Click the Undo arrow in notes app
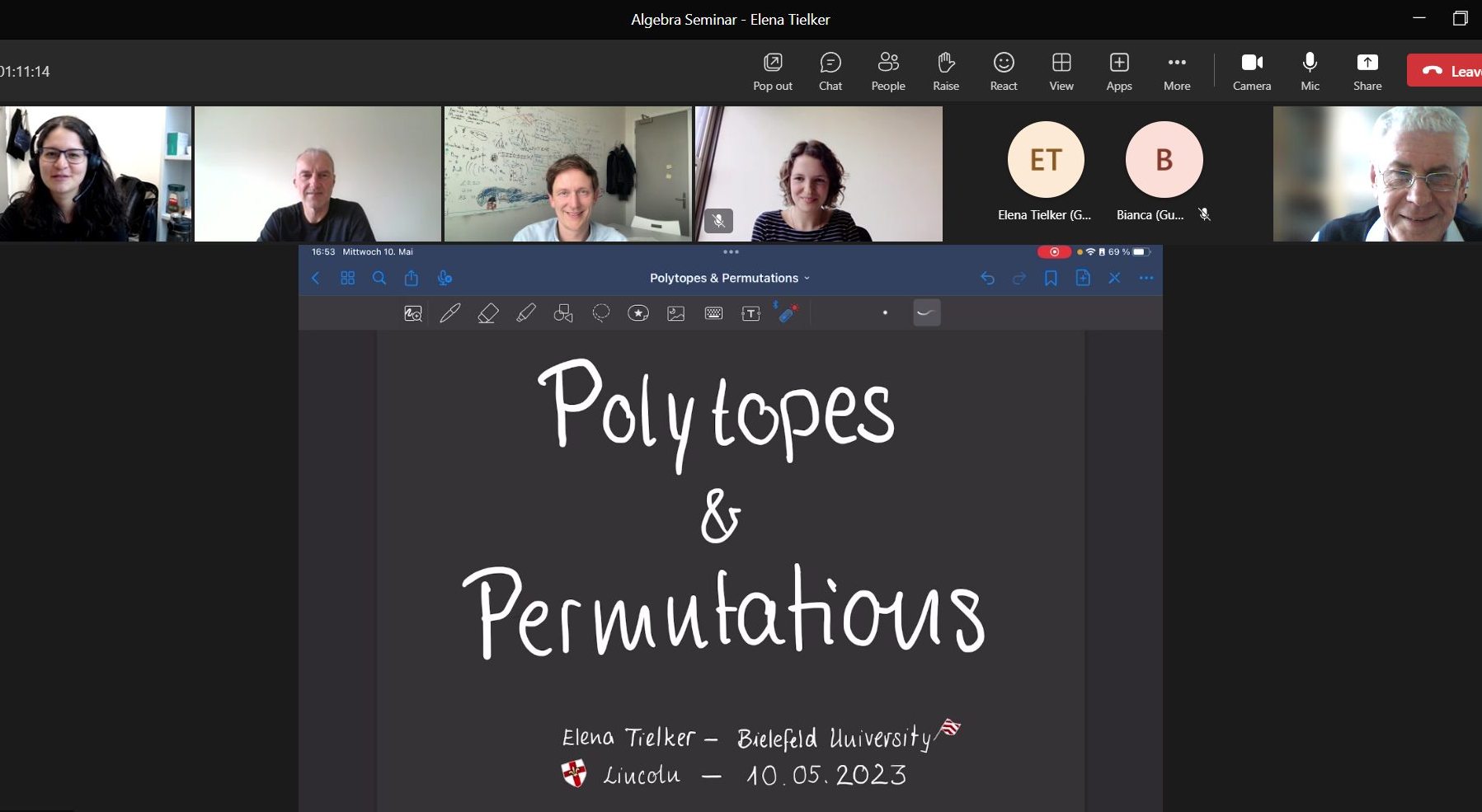Viewport: 1482px width, 812px height. coord(987,279)
